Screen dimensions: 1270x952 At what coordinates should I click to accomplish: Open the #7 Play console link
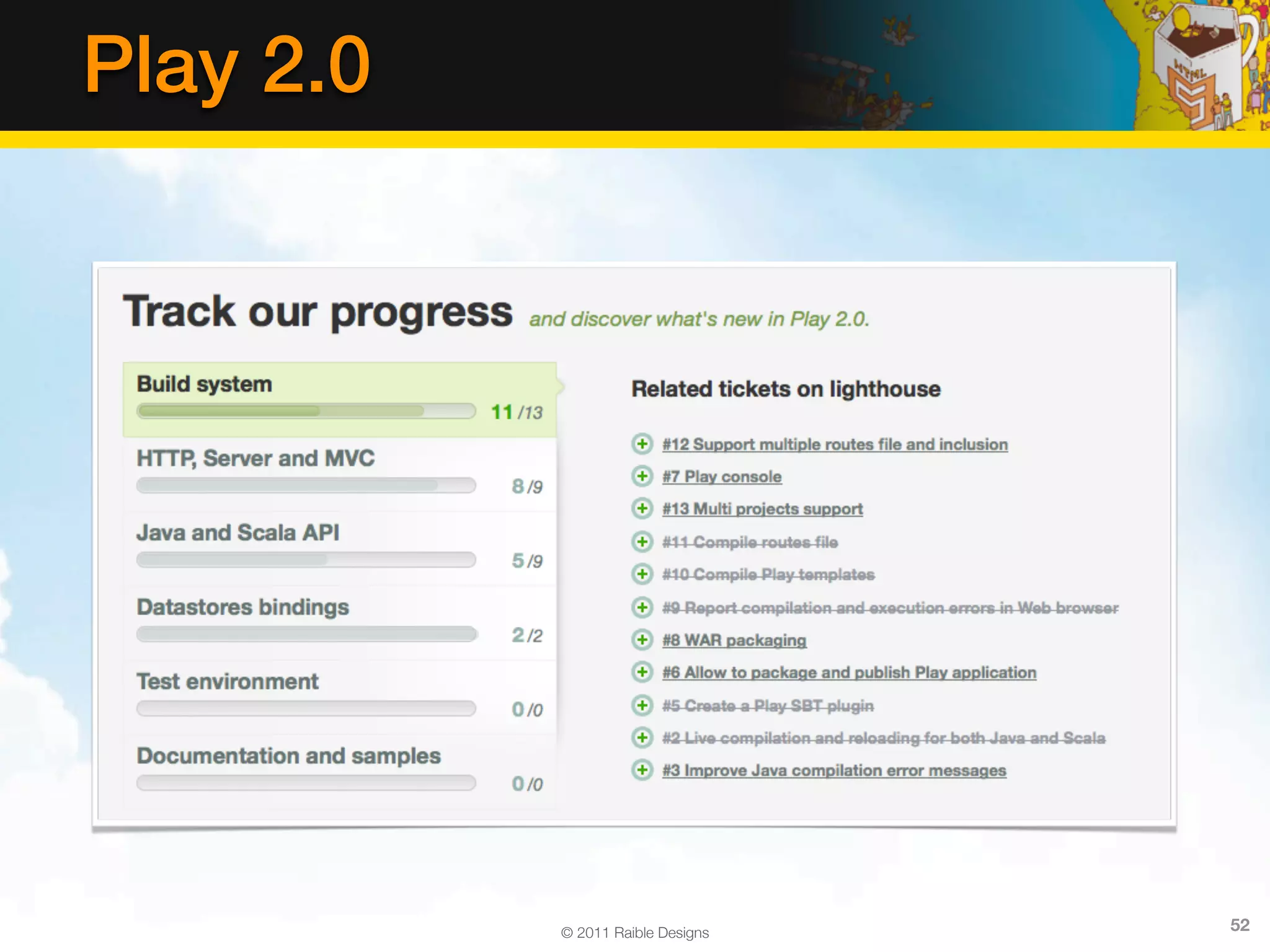(x=722, y=477)
